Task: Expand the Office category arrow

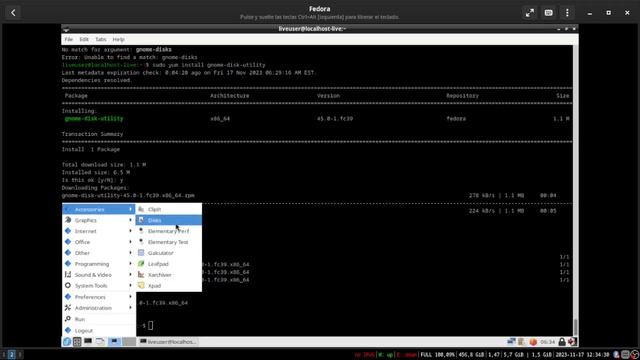Action: point(131,242)
